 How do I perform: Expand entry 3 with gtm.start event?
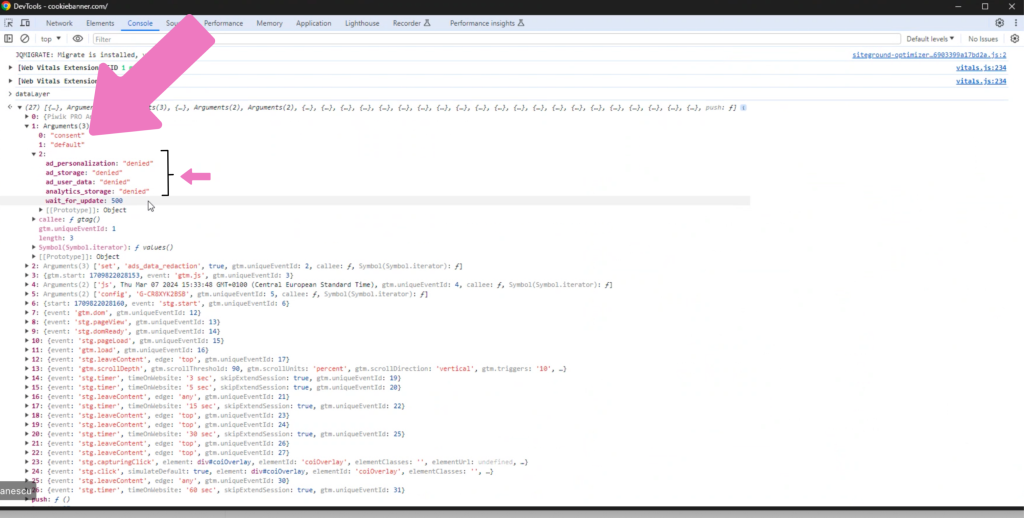click(x=27, y=276)
